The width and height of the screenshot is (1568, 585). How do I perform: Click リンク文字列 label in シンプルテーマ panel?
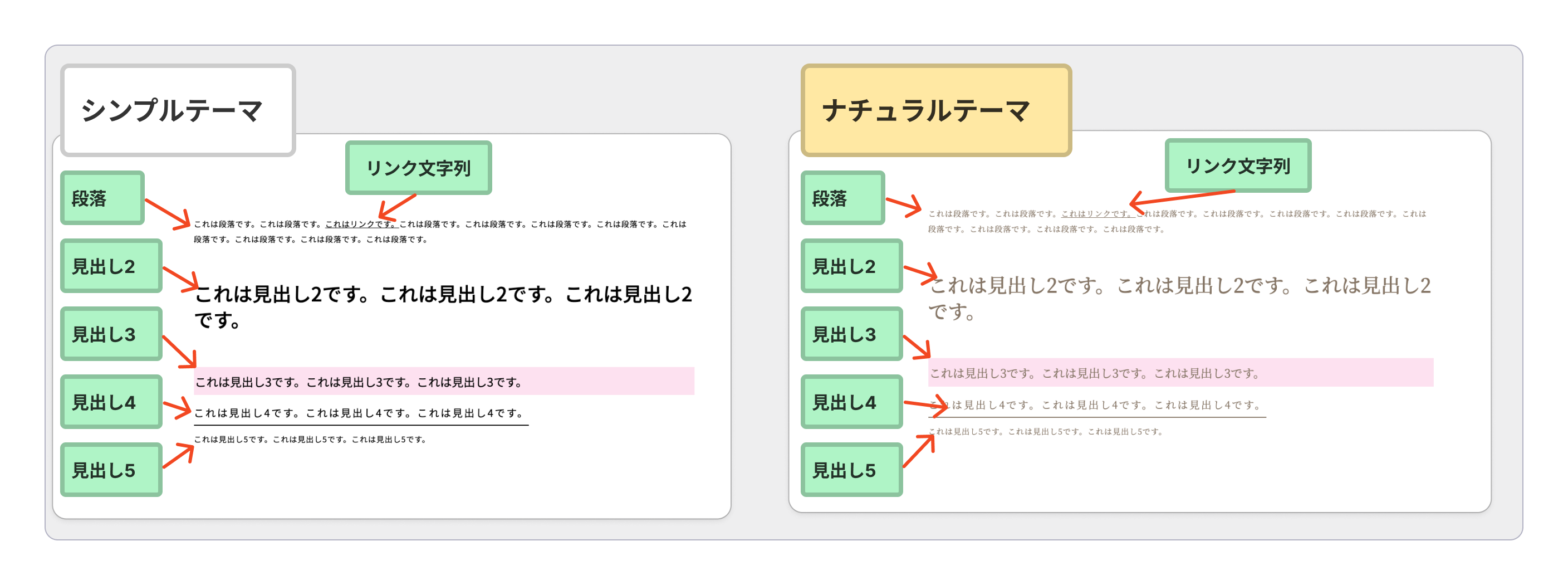coord(418,168)
